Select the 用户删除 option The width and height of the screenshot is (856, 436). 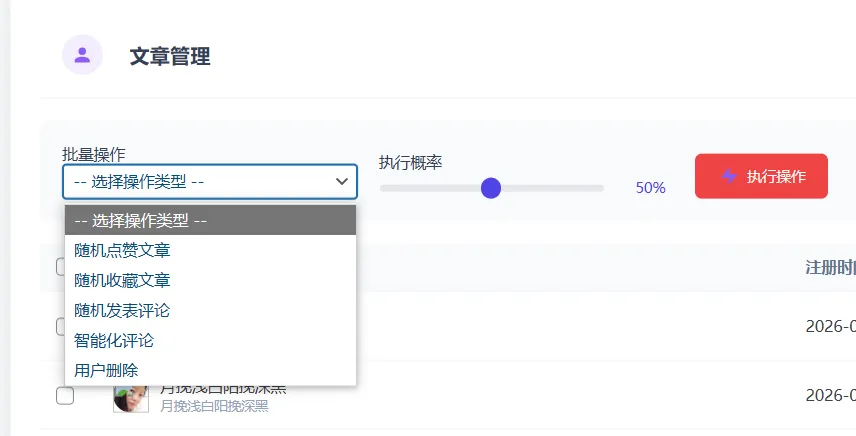[210, 371]
